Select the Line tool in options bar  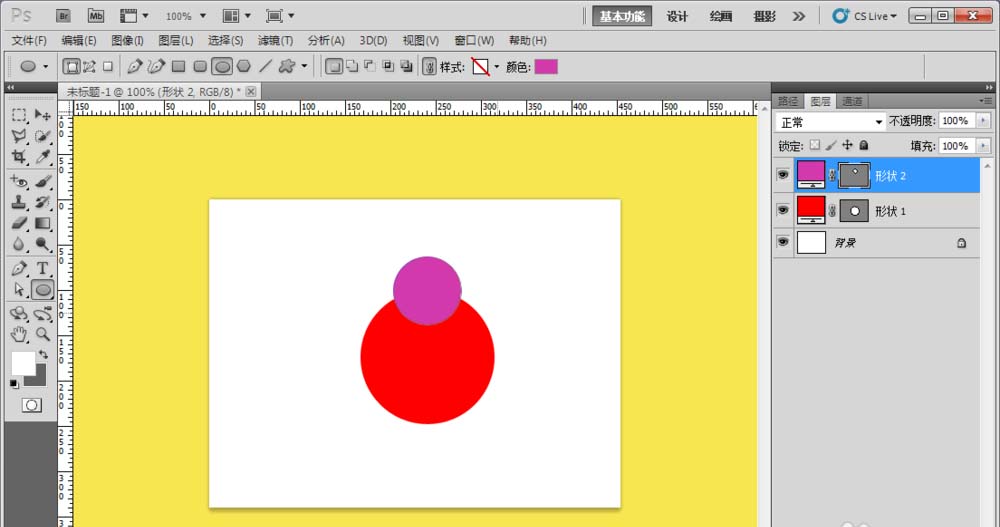click(x=265, y=67)
